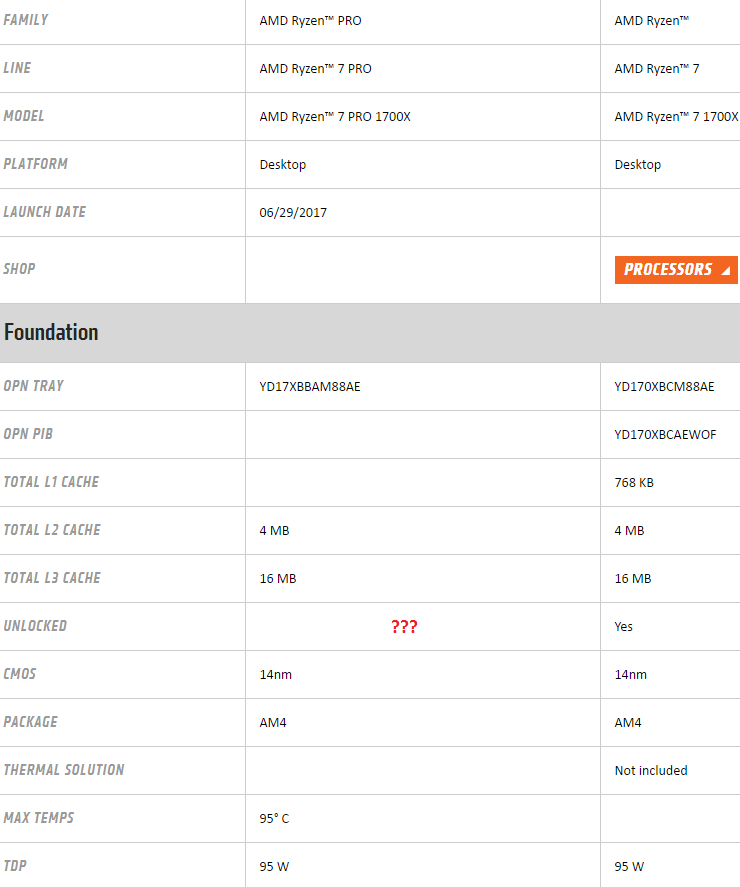Click the OPN tray code YD170XBCM88AE
The height and width of the screenshot is (887, 740).
point(664,387)
